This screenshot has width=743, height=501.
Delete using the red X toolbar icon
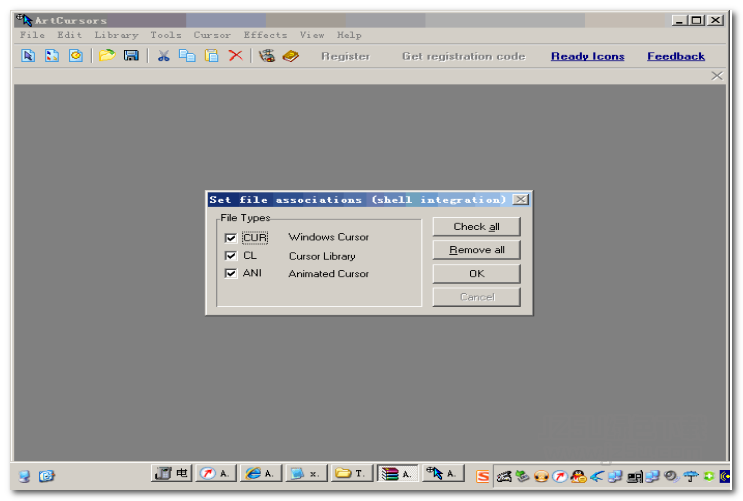click(236, 56)
